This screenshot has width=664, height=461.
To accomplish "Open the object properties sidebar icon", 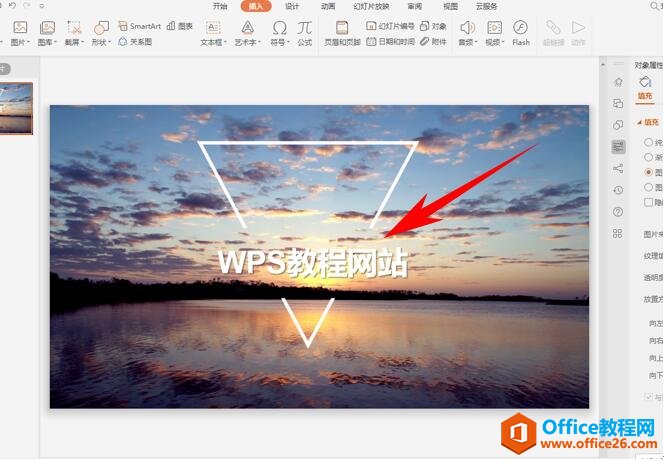I will [x=618, y=147].
